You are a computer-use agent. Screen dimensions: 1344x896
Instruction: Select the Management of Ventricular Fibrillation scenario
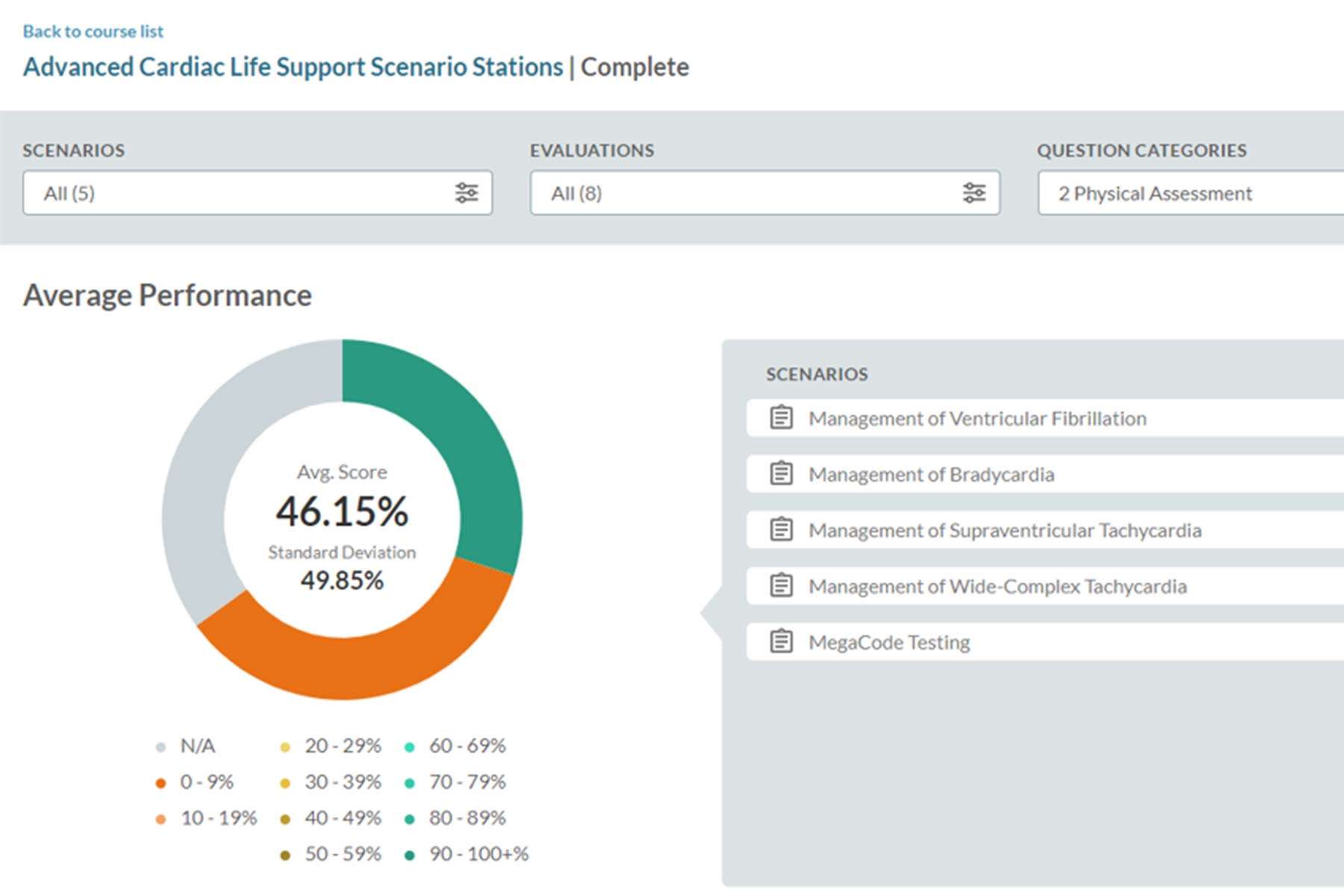(x=978, y=418)
